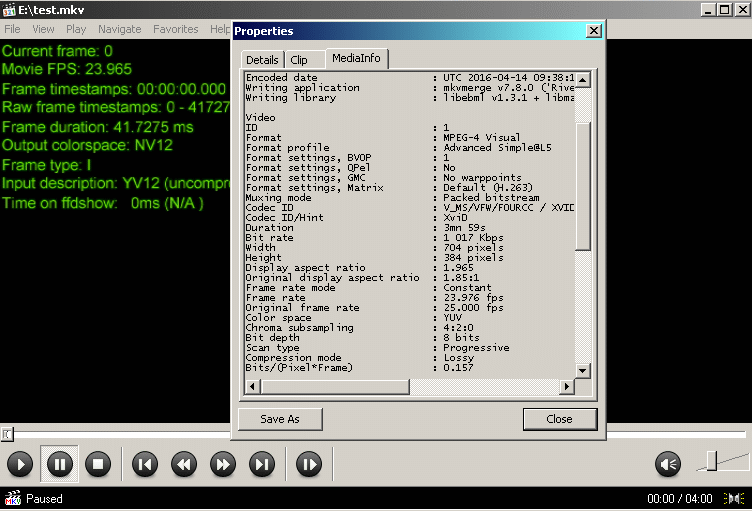
Task: Click the 'Lossy' compression mode value
Action: coord(458,358)
